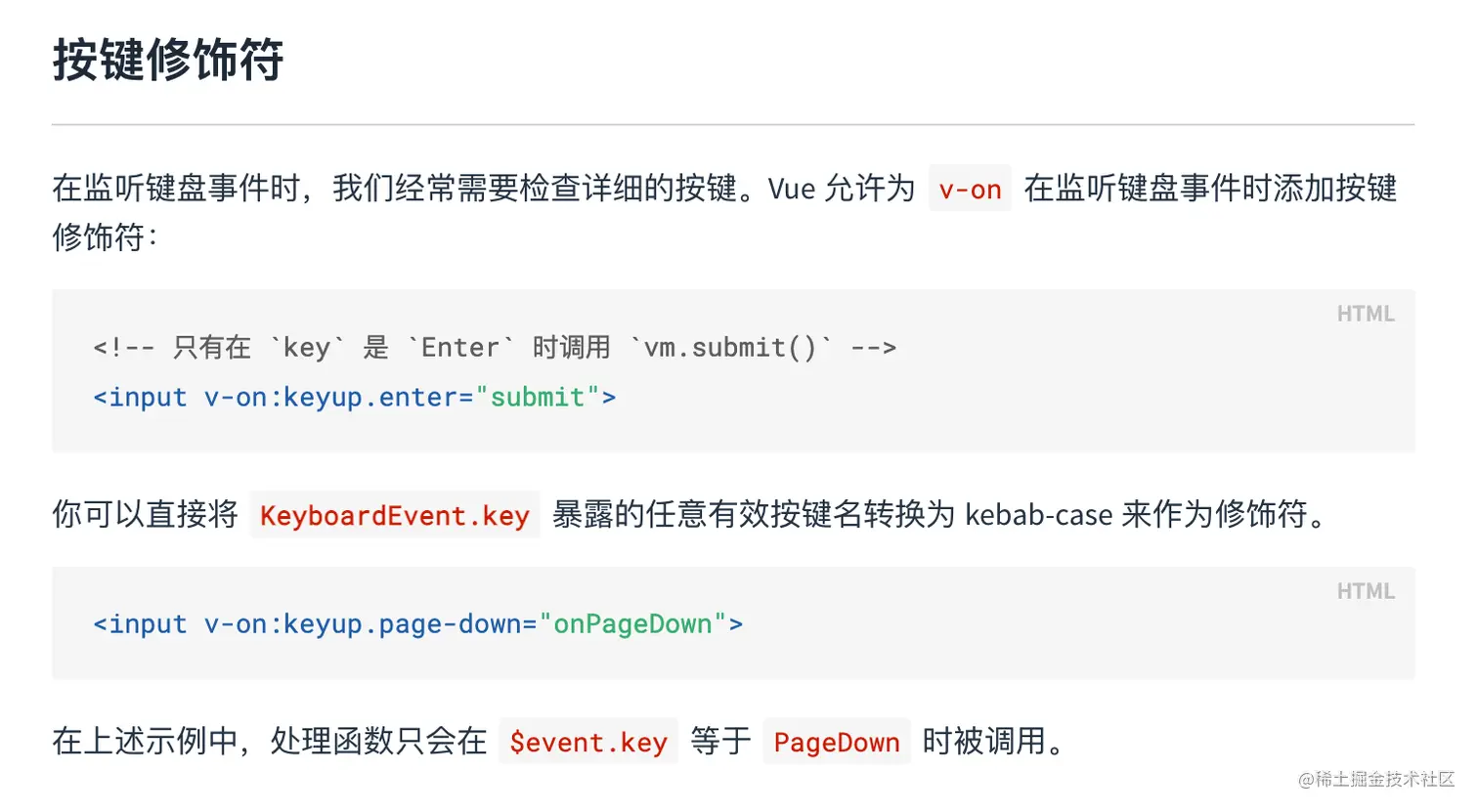
Task: Click the 按键修饰符 heading
Action: click(167, 60)
